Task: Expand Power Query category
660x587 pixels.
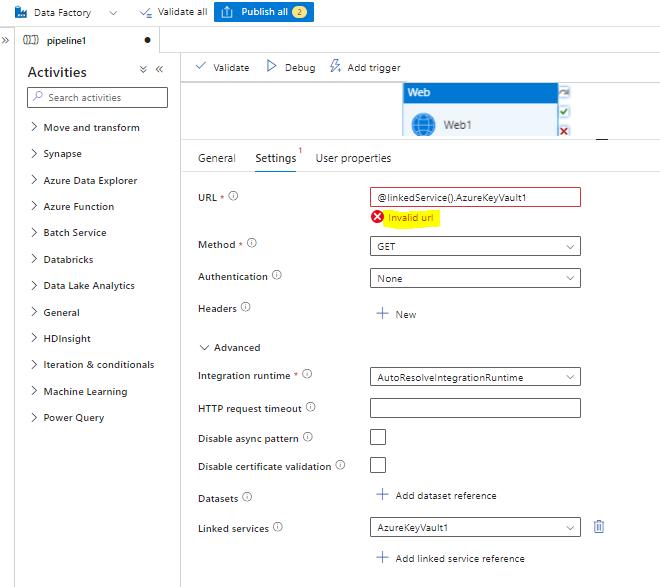Action: 67,417
